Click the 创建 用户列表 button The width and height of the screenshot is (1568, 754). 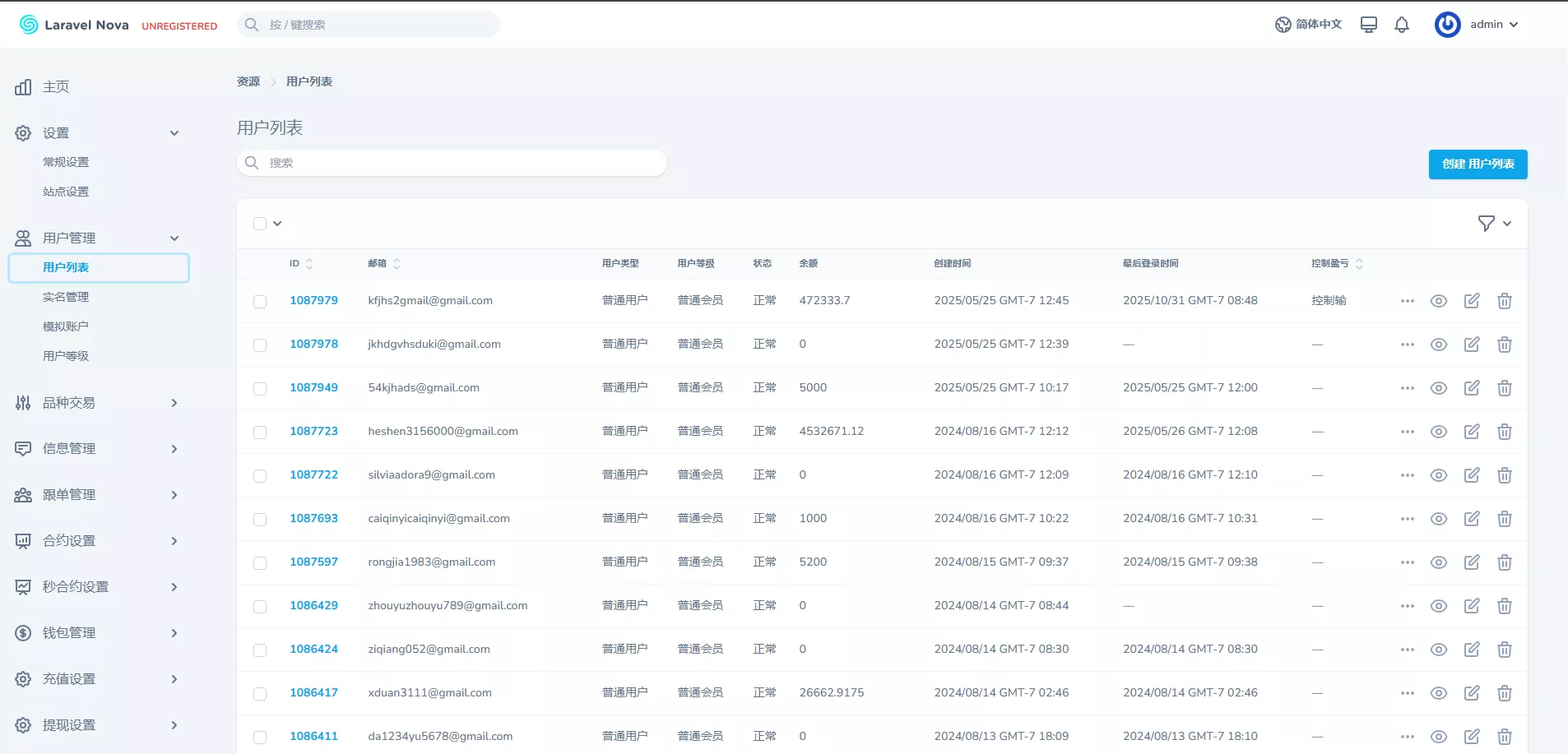click(1478, 164)
